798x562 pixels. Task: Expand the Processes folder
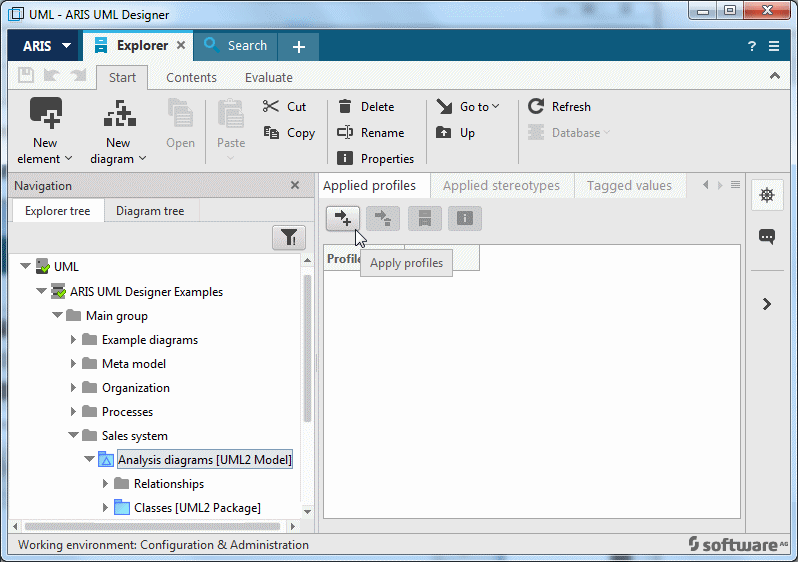tap(73, 411)
